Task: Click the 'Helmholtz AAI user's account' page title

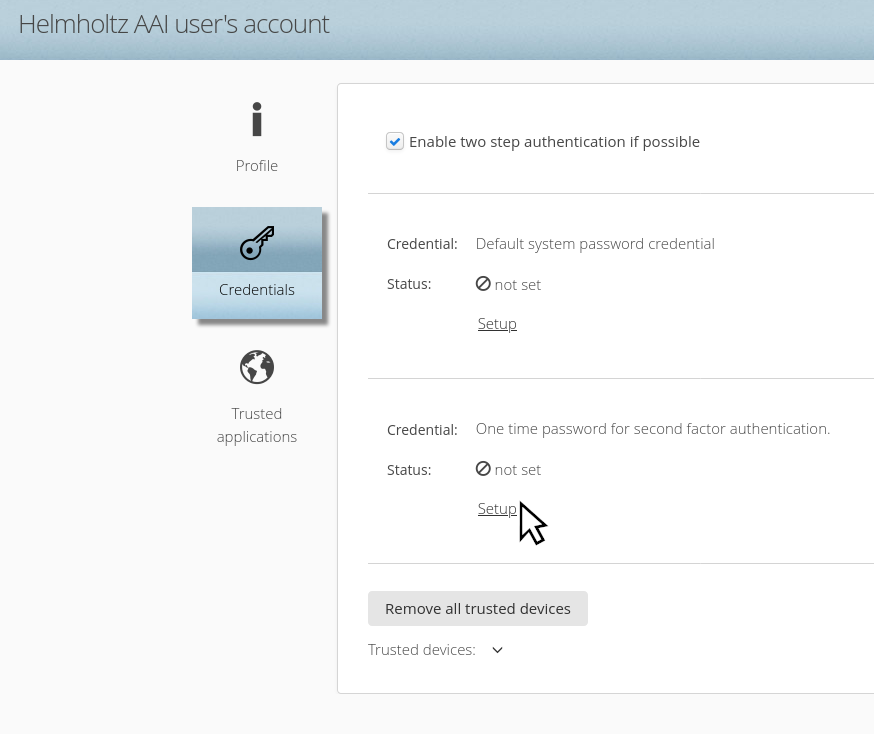Action: (174, 24)
